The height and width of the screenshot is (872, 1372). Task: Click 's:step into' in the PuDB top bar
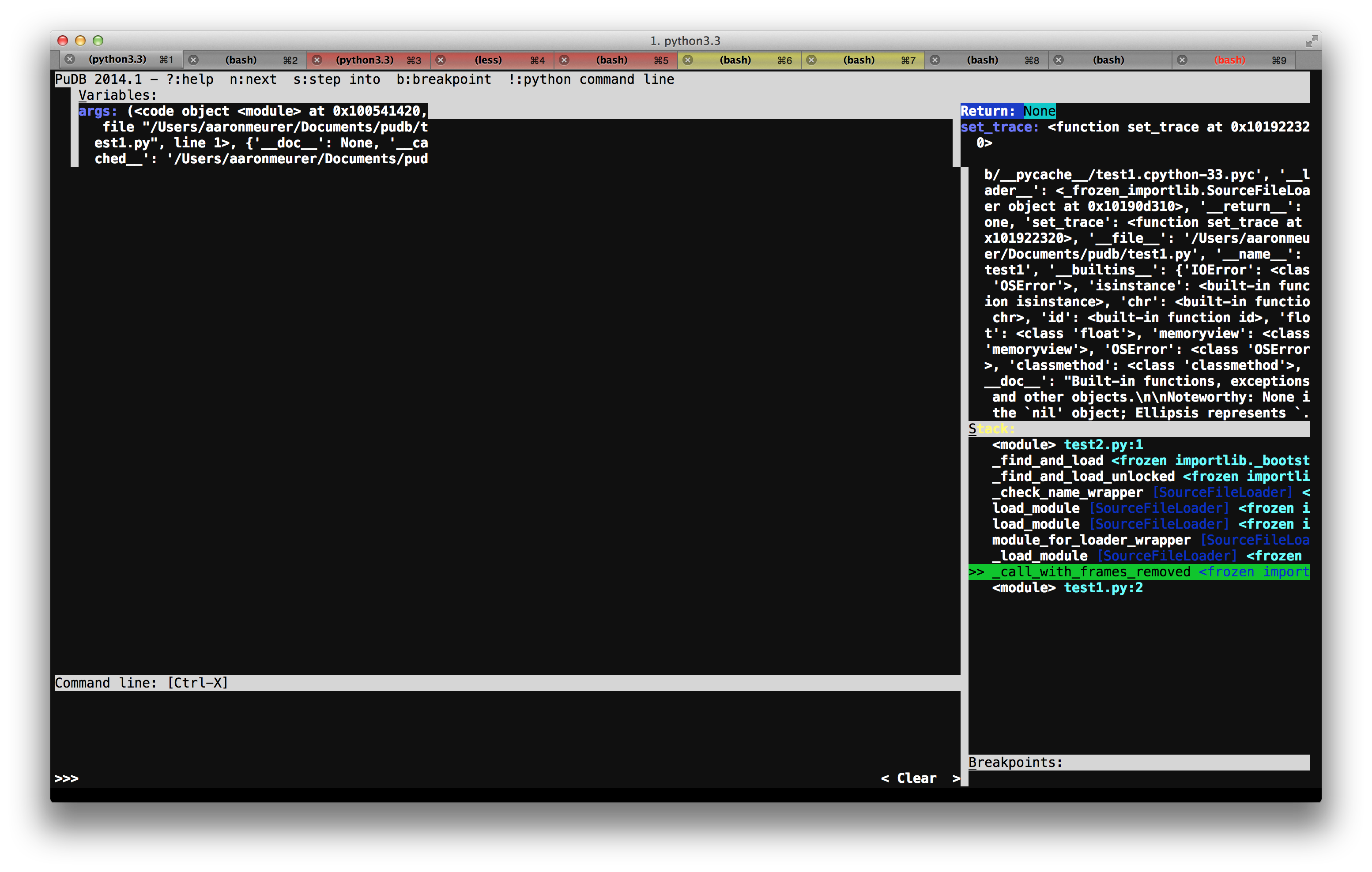[x=337, y=79]
